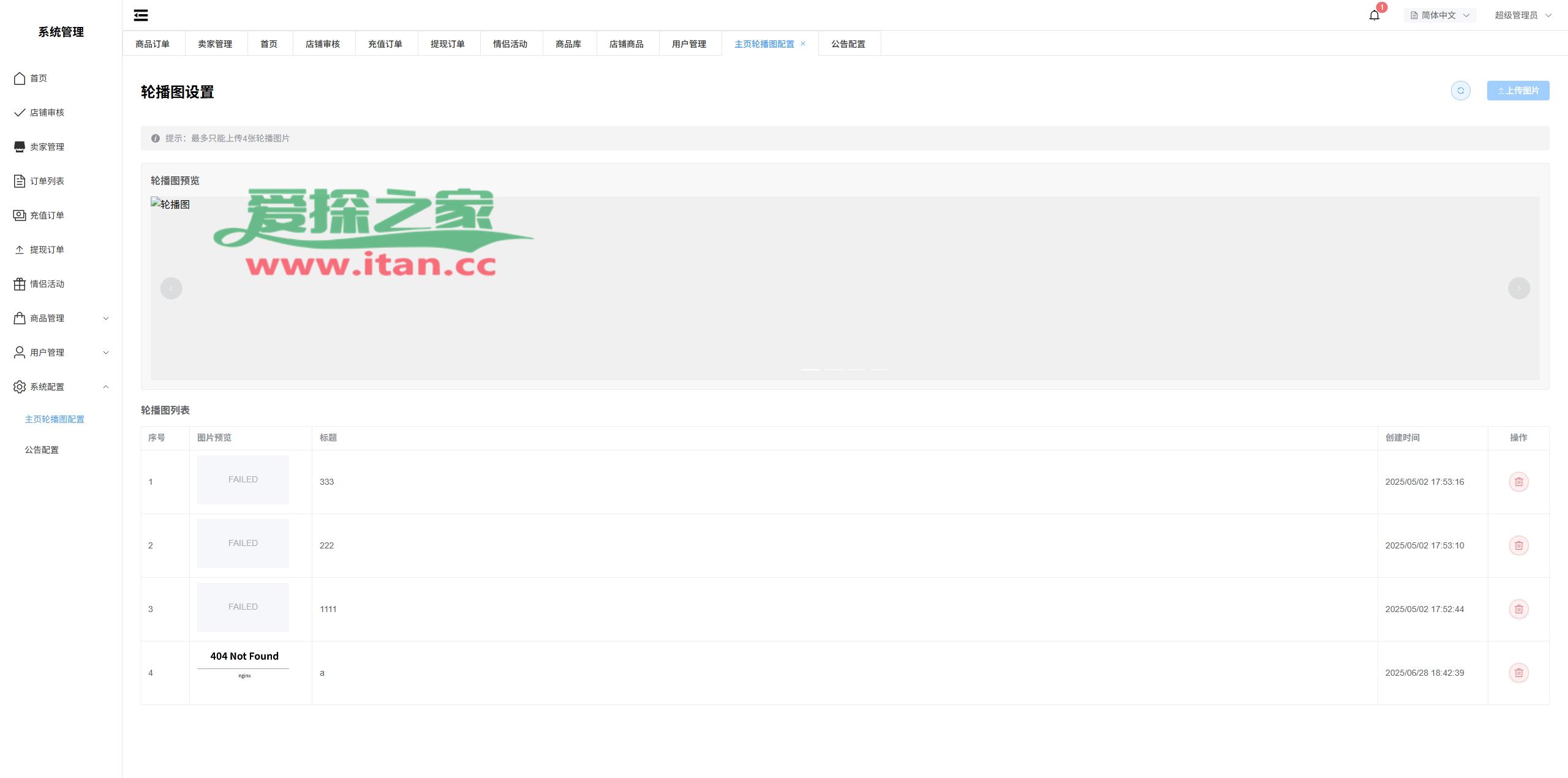Open FAILED image thumbnail in row 333
The height and width of the screenshot is (778, 1568).
pyautogui.click(x=243, y=480)
